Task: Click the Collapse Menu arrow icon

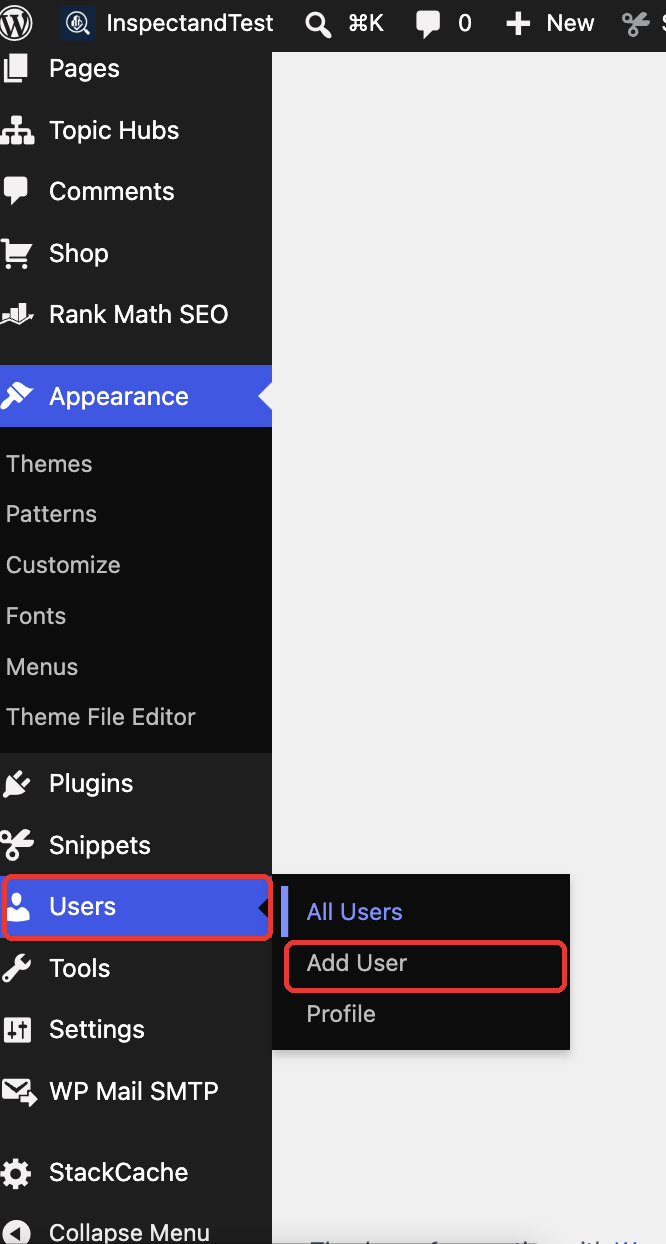Action: 17,1232
